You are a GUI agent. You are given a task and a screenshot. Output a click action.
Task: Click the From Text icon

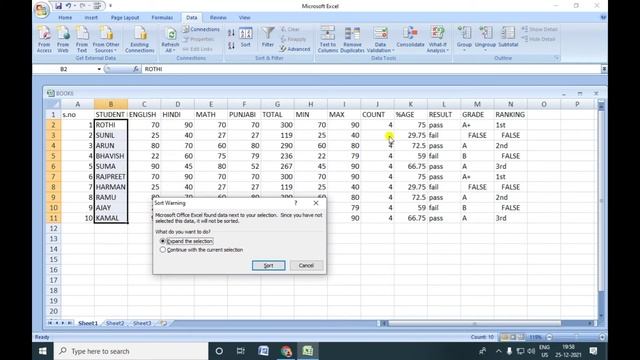82,39
